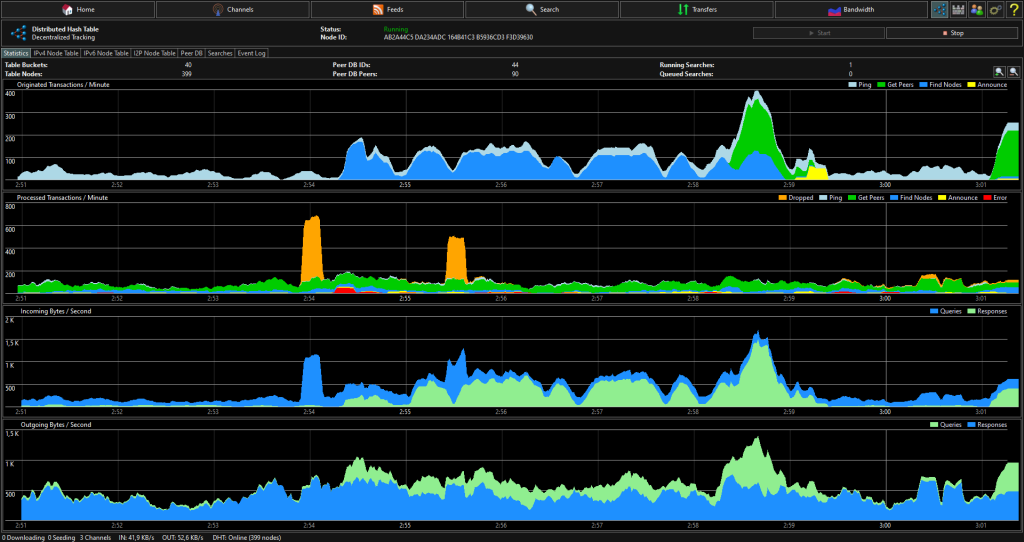The width and height of the screenshot is (1024, 542).
Task: Click the Responses legend in Outgoing Bytes chart
Action: (x=987, y=424)
